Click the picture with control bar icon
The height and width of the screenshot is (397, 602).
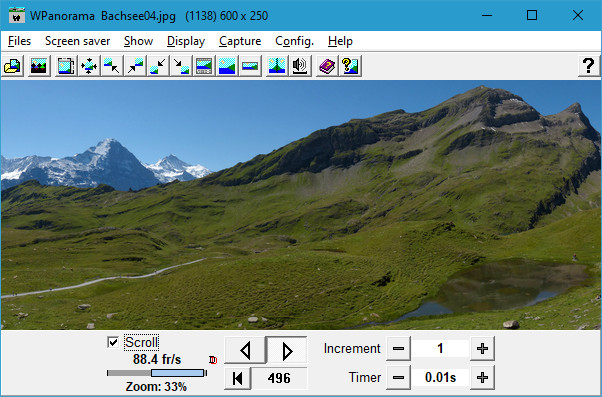(204, 66)
